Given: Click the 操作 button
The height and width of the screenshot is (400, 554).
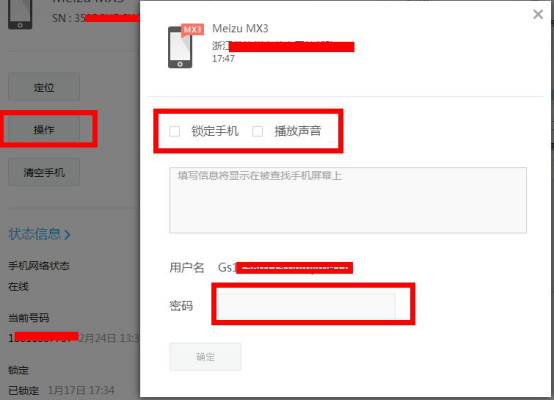Looking at the screenshot, I should point(44,129).
